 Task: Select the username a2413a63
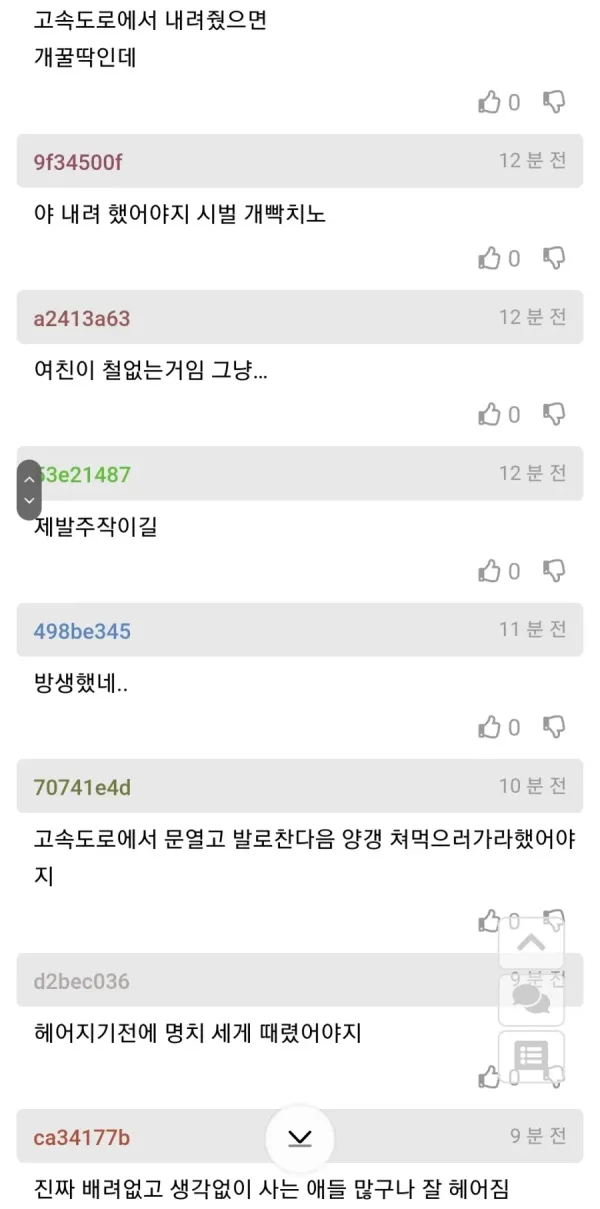[x=82, y=319]
